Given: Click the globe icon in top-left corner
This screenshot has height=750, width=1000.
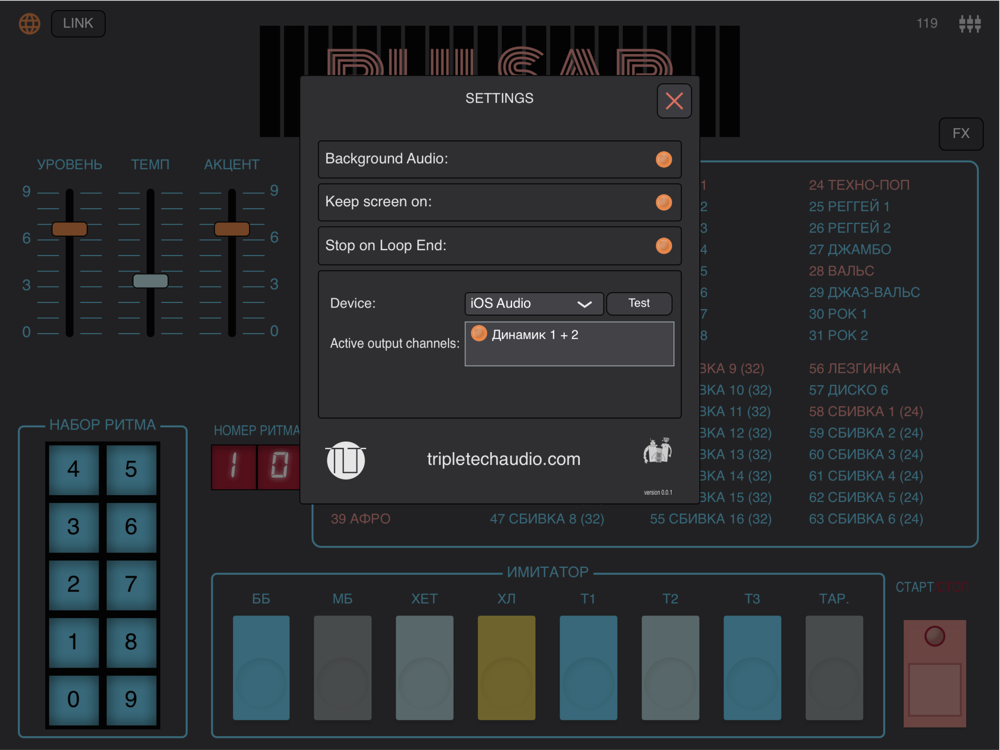Looking at the screenshot, I should coord(29,24).
